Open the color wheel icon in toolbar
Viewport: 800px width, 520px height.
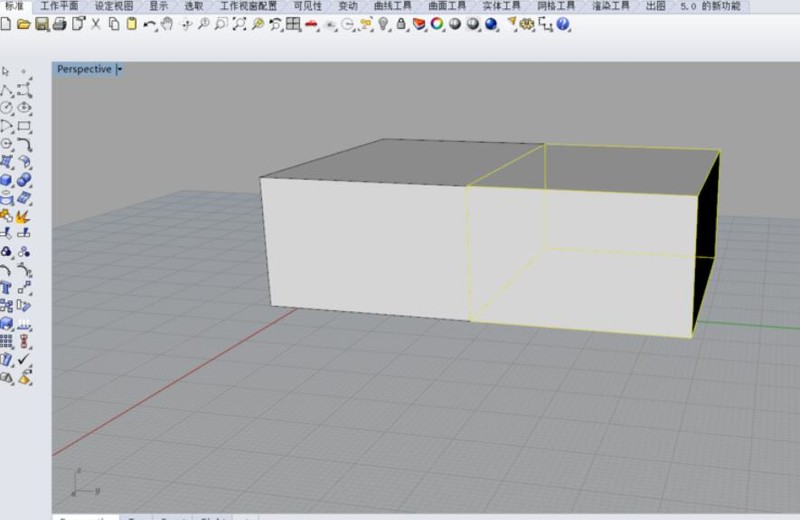pos(437,24)
